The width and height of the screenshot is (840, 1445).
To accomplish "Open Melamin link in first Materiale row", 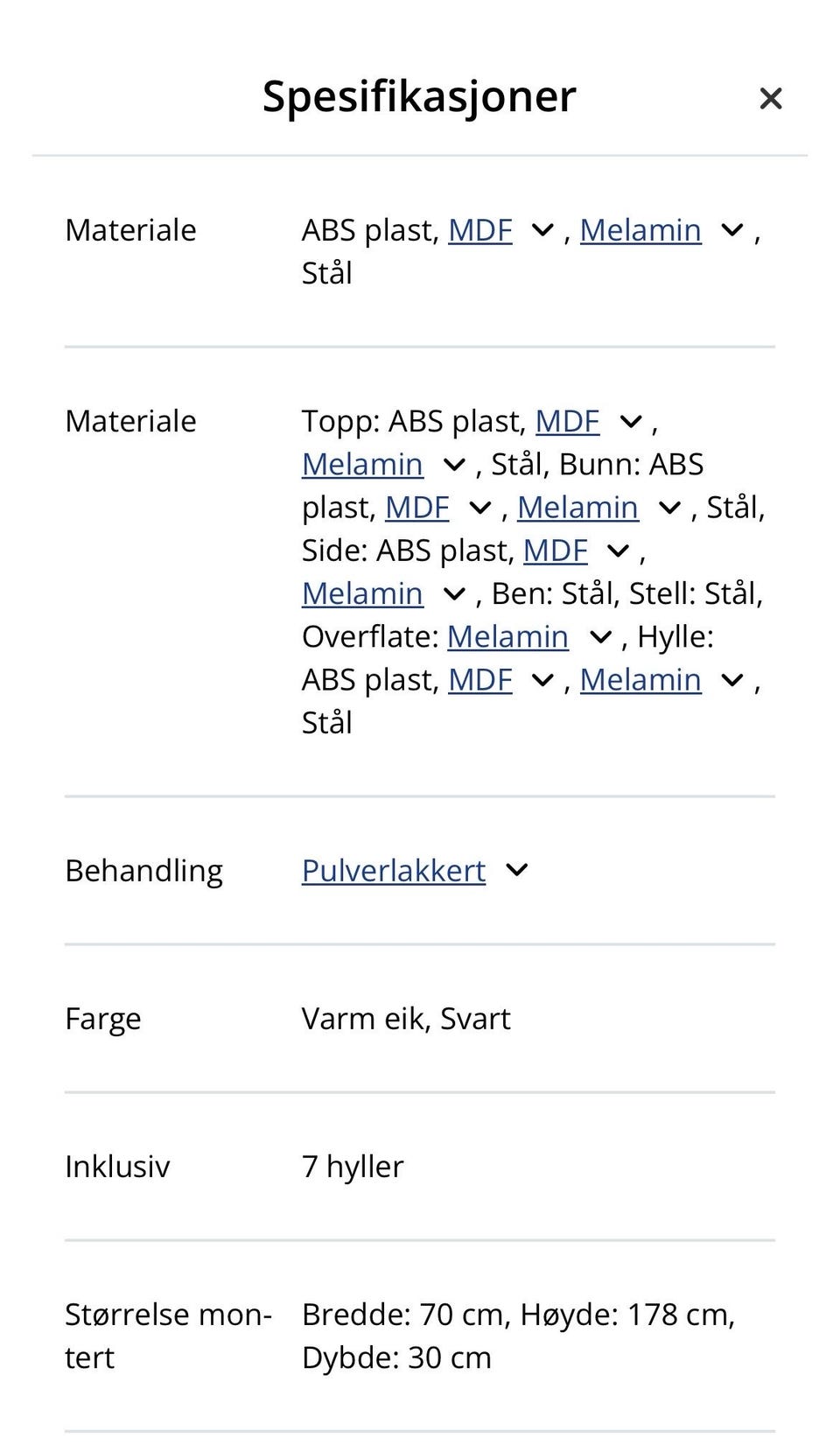I will [x=640, y=230].
